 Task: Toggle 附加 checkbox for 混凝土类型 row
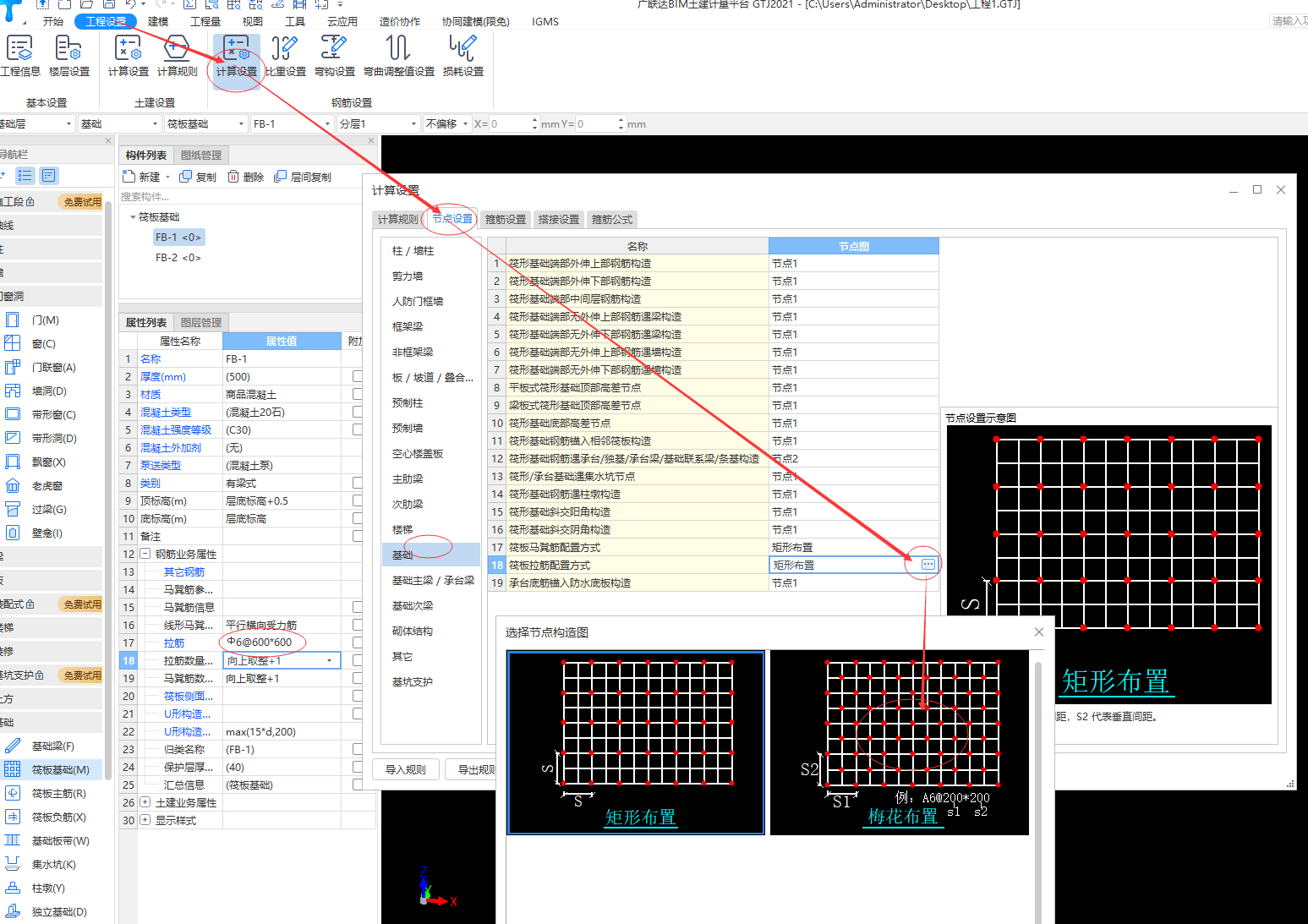(358, 413)
